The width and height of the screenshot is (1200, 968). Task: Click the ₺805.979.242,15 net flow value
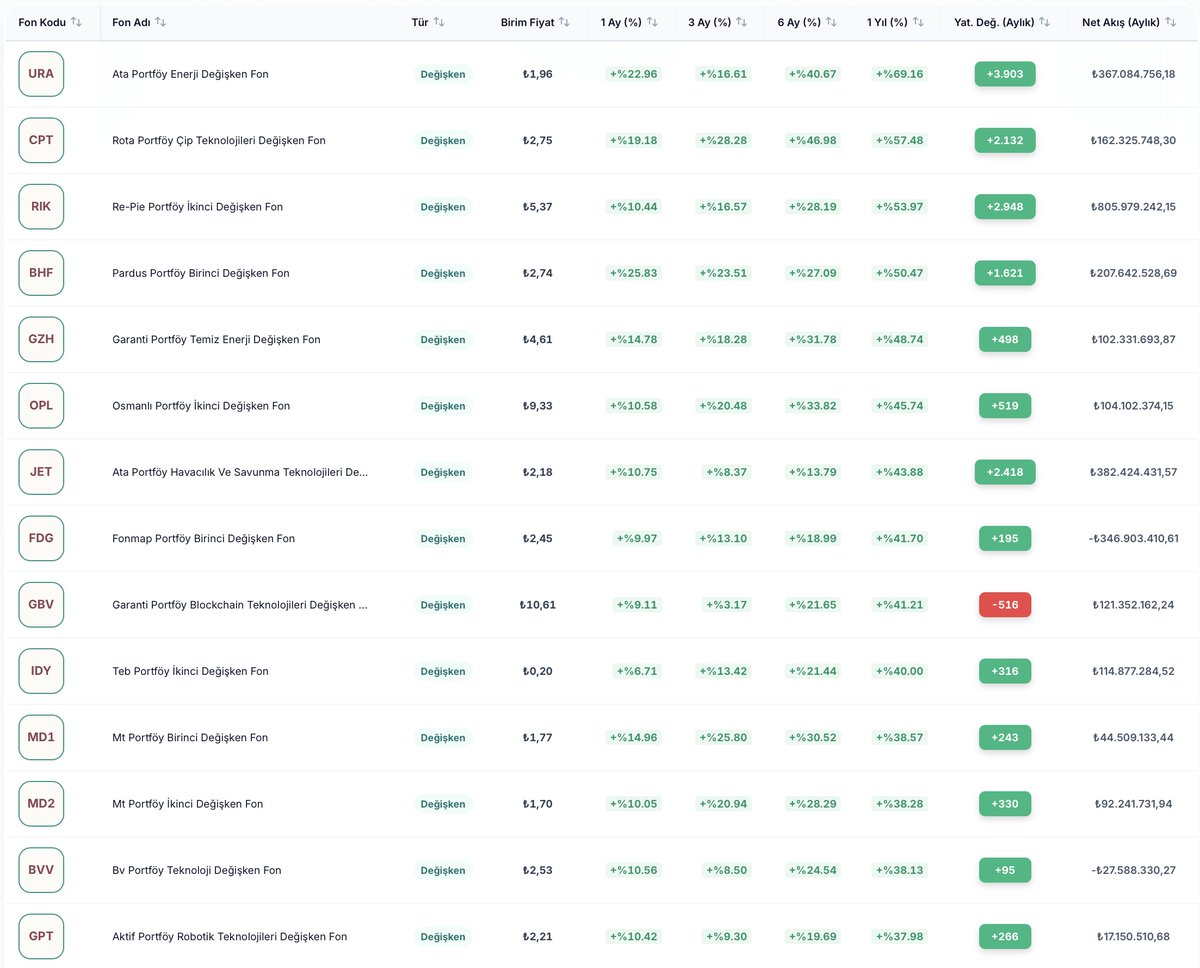(1133, 207)
